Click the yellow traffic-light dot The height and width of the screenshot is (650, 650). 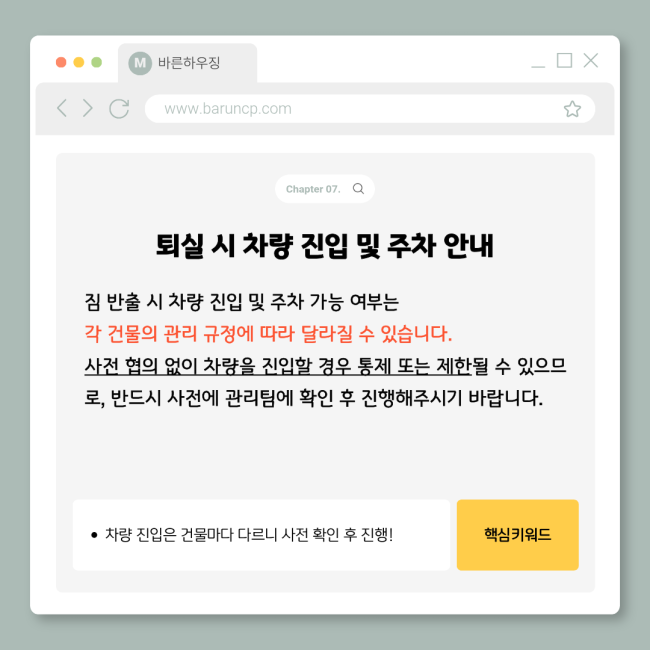[x=79, y=62]
